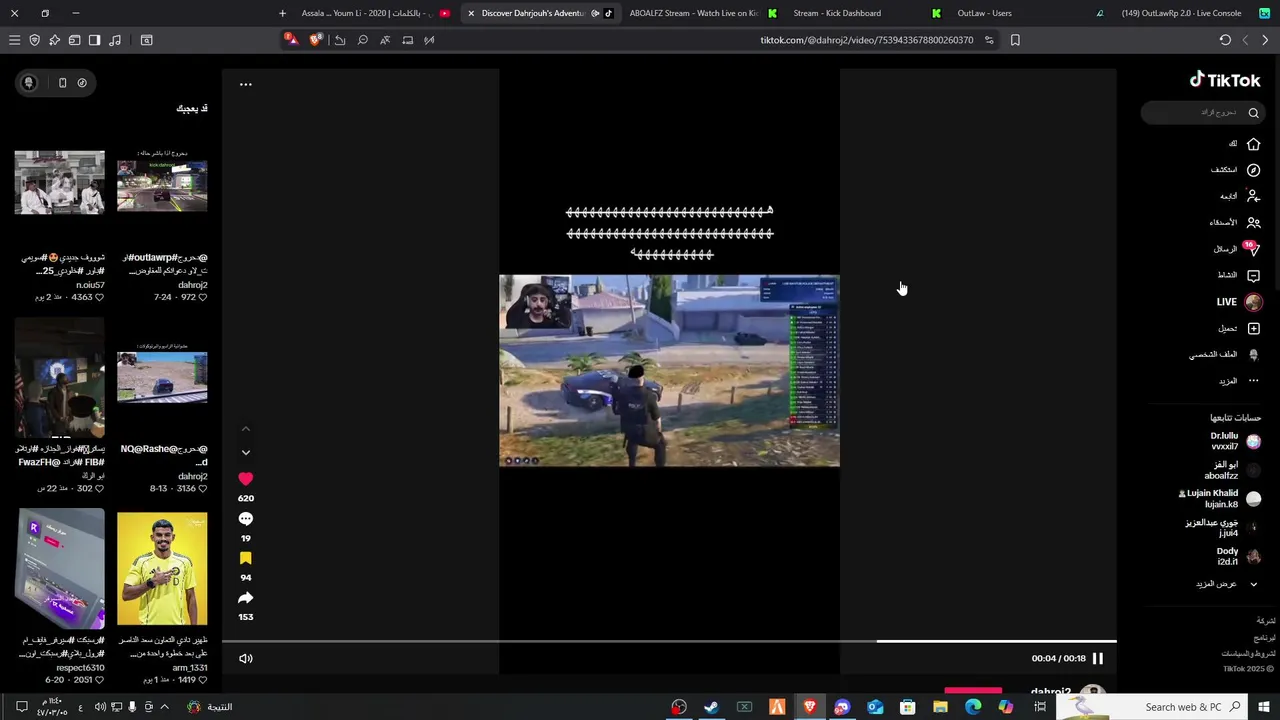
Task: Switch to the Assala Youm Li YouTube tab
Action: (375, 13)
